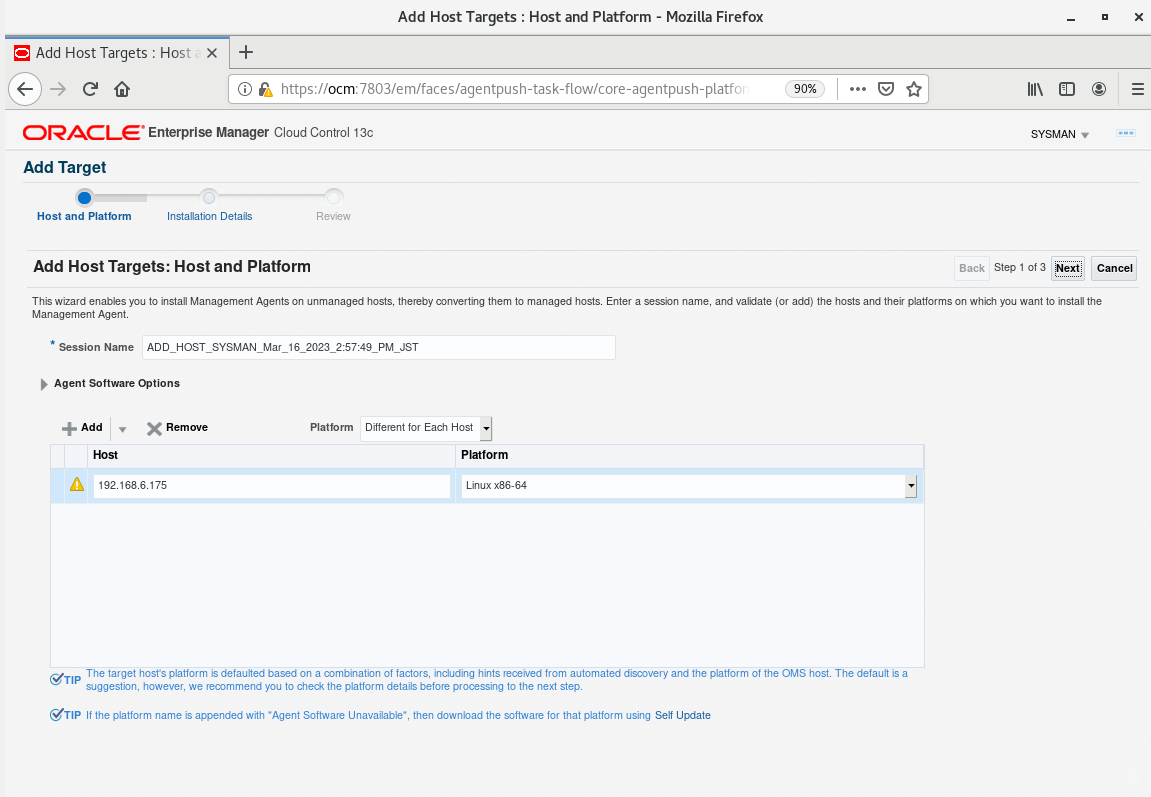Close the Add Host Targets tab
The height and width of the screenshot is (797, 1151).
(x=211, y=53)
